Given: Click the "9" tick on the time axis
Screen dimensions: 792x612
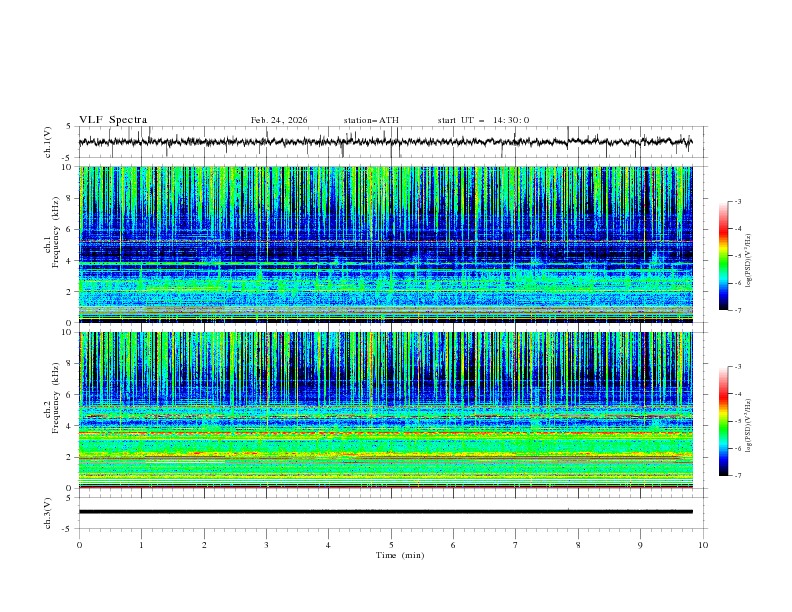Looking at the screenshot, I should 640,545.
